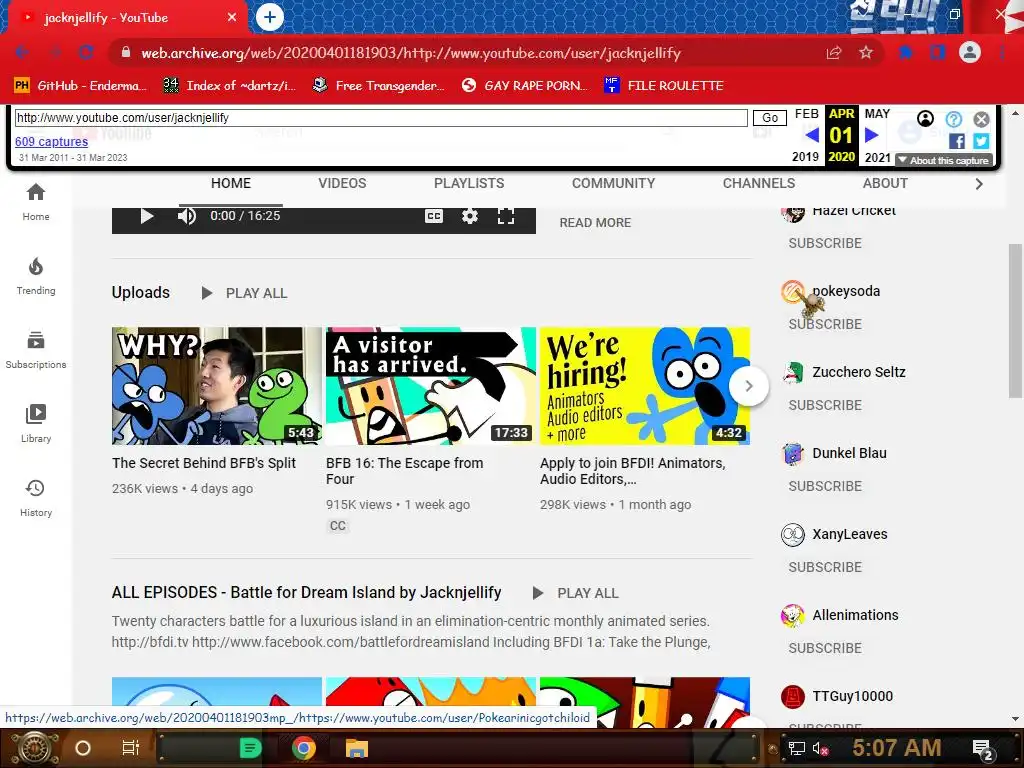Viewport: 1024px width, 768px height.
Task: Switch to the ABOUT channel tab
Action: pos(885,184)
